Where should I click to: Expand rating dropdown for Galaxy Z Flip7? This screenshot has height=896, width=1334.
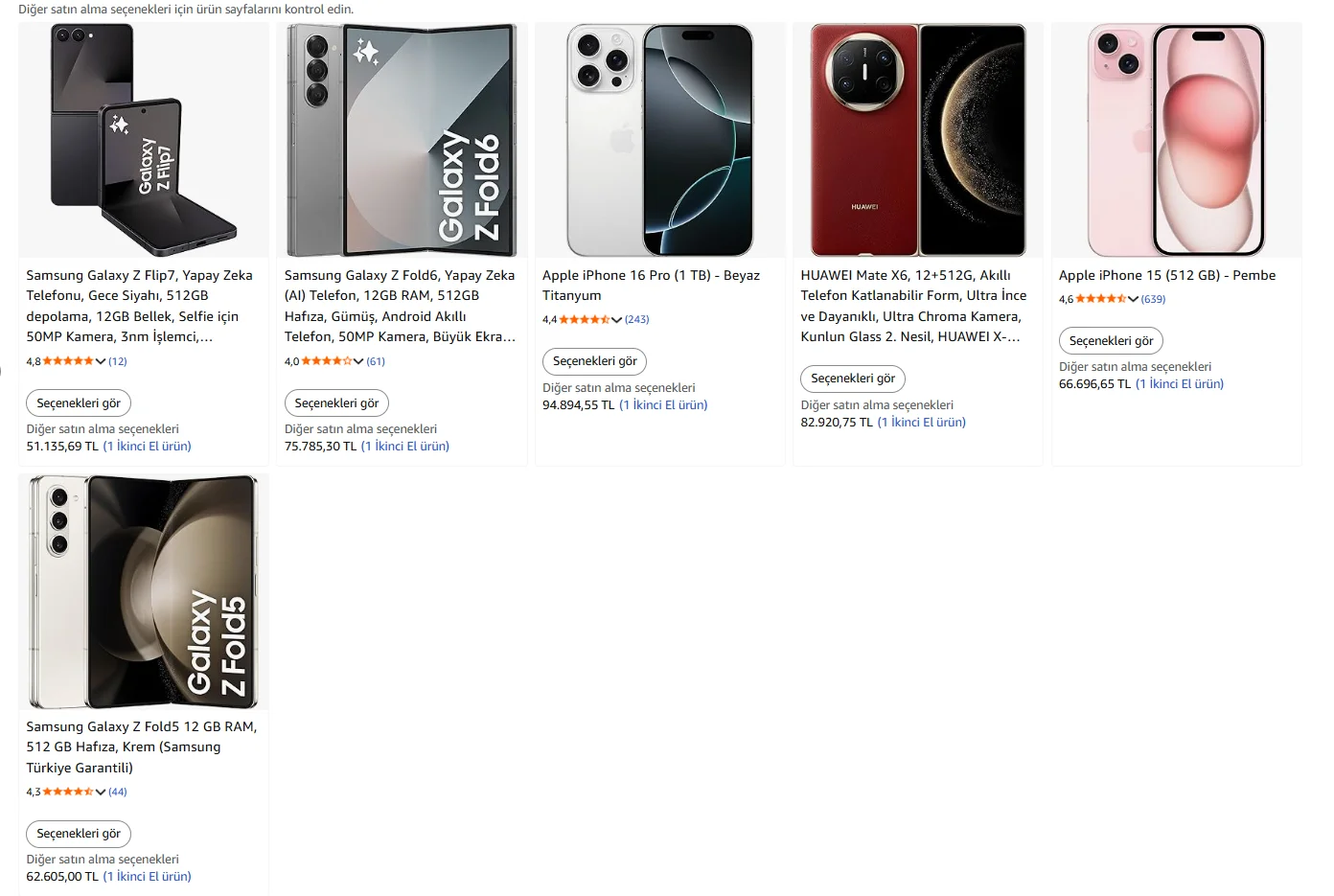[101, 361]
